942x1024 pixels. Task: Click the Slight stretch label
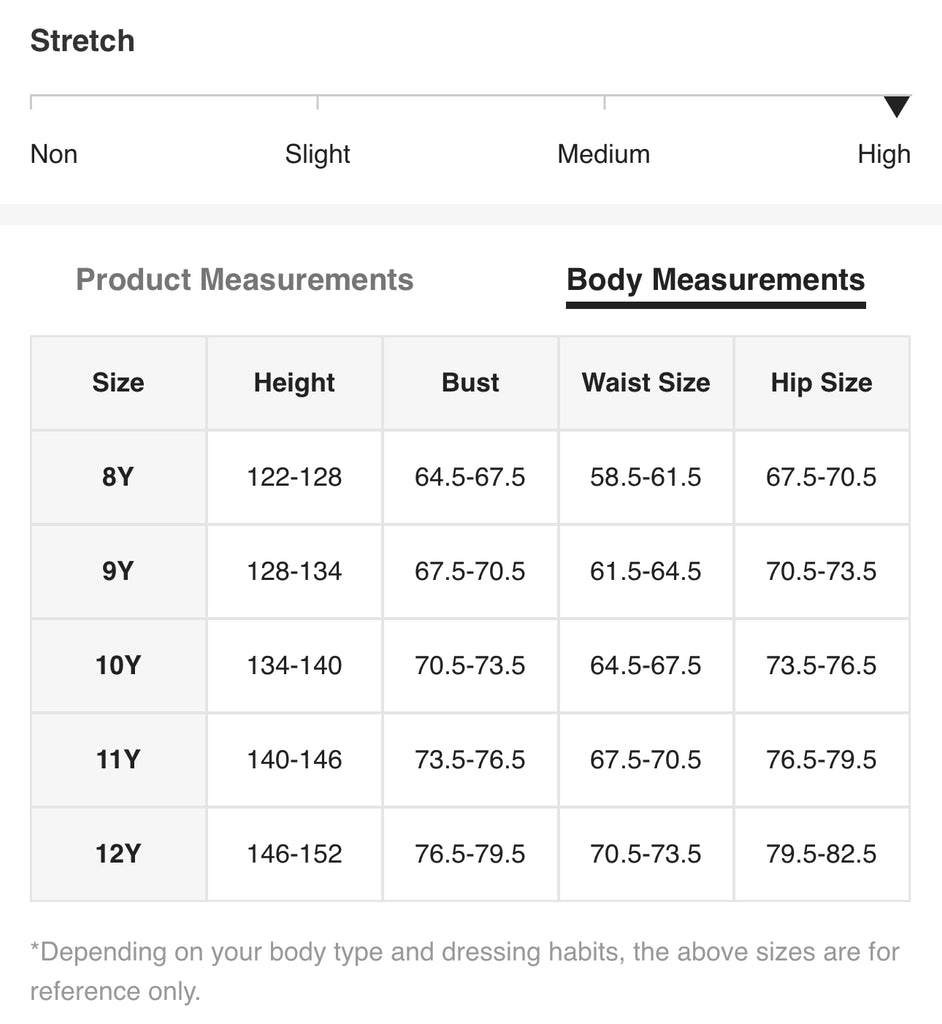[x=317, y=154]
